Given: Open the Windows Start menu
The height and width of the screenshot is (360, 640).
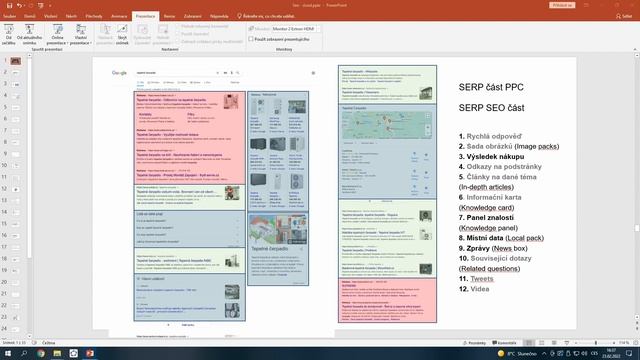Looking at the screenshot, I should pyautogui.click(x=8, y=353).
